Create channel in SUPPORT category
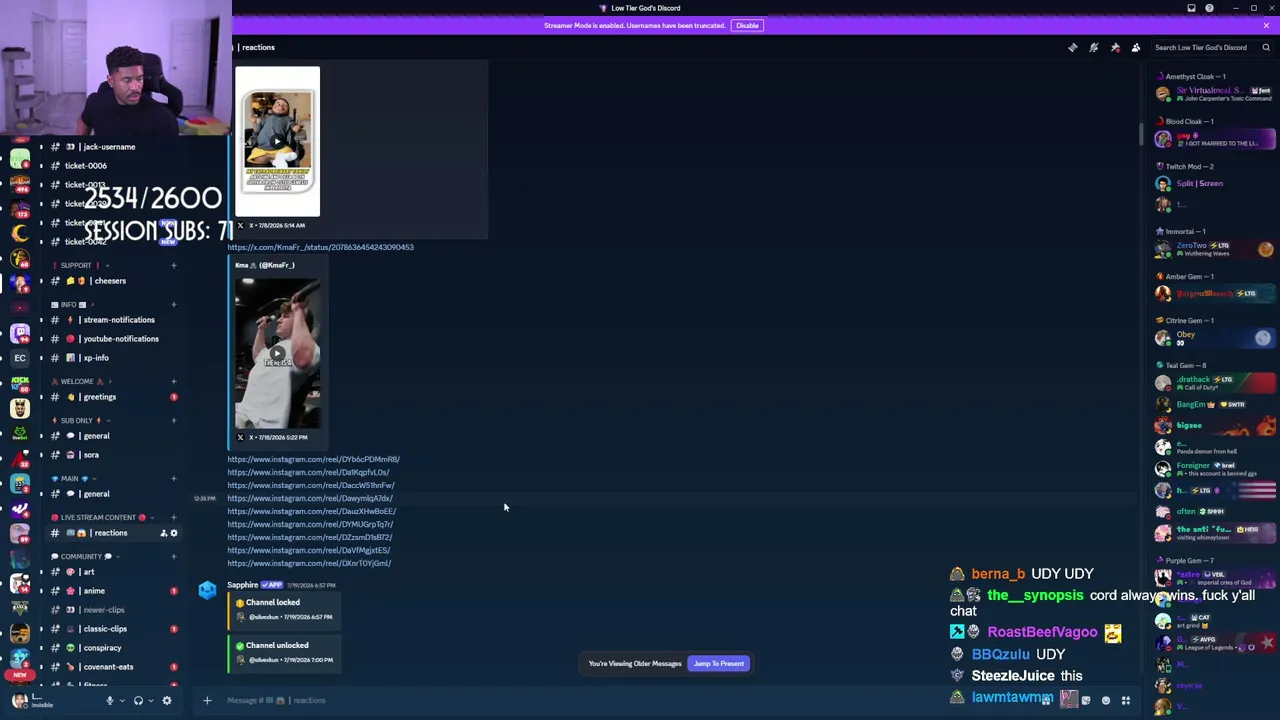Image resolution: width=1280 pixels, height=720 pixels. click(x=173, y=265)
